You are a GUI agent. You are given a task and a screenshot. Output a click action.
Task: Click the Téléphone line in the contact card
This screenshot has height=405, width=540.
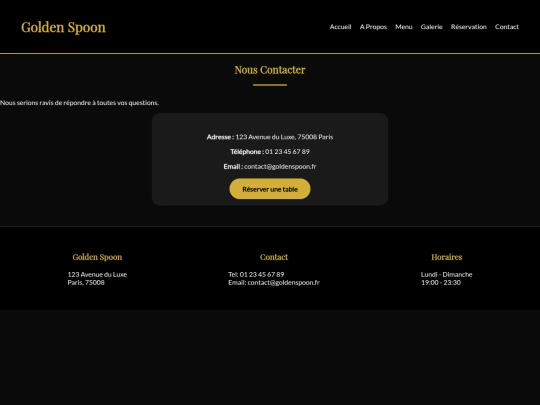pyautogui.click(x=270, y=152)
